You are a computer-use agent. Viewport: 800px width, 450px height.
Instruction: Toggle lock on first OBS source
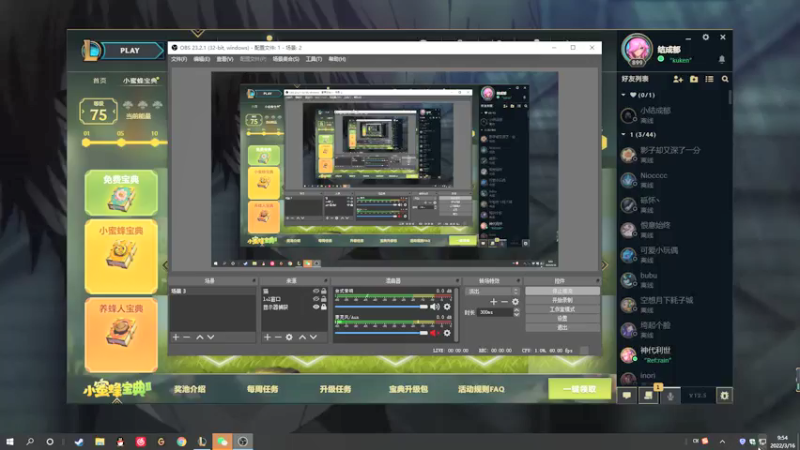point(323,291)
